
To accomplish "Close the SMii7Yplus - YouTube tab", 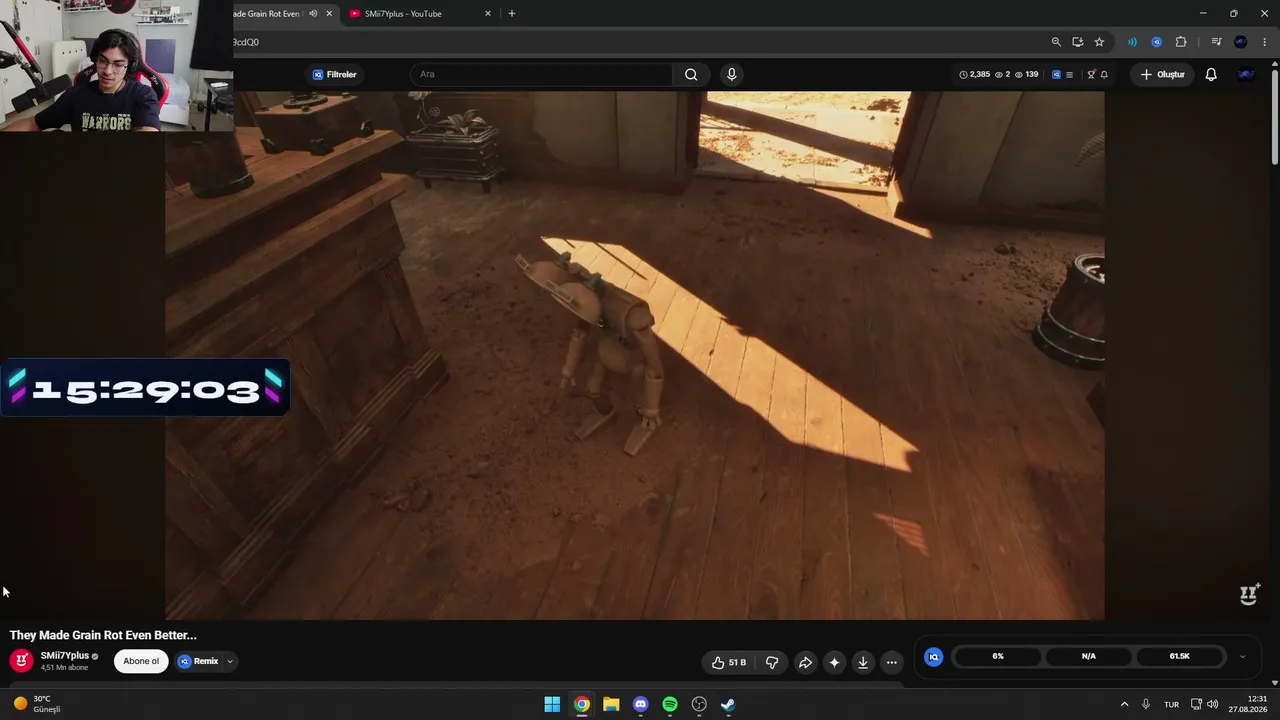I will (x=488, y=14).
